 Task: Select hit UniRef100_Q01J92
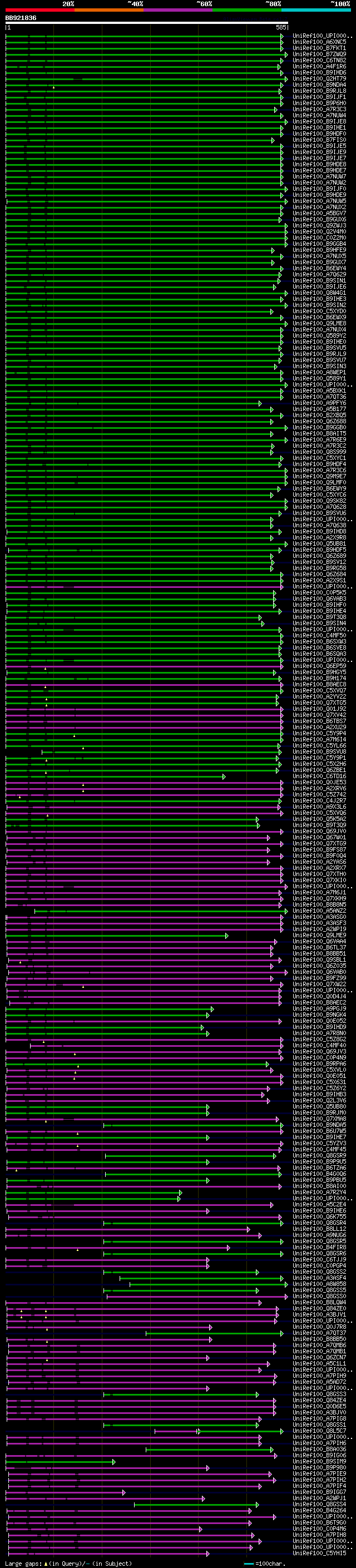pos(319,709)
